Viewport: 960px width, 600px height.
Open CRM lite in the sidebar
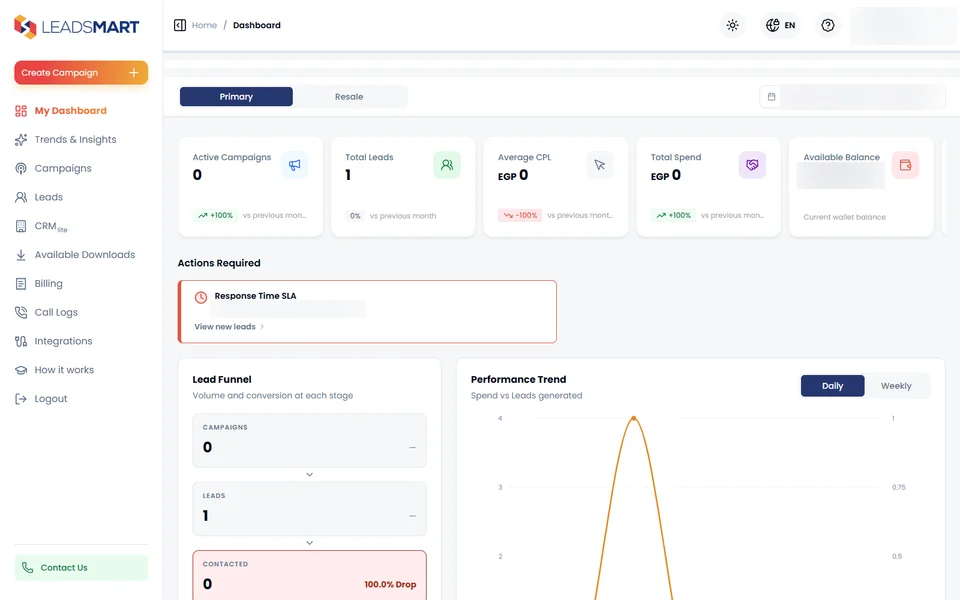(51, 226)
